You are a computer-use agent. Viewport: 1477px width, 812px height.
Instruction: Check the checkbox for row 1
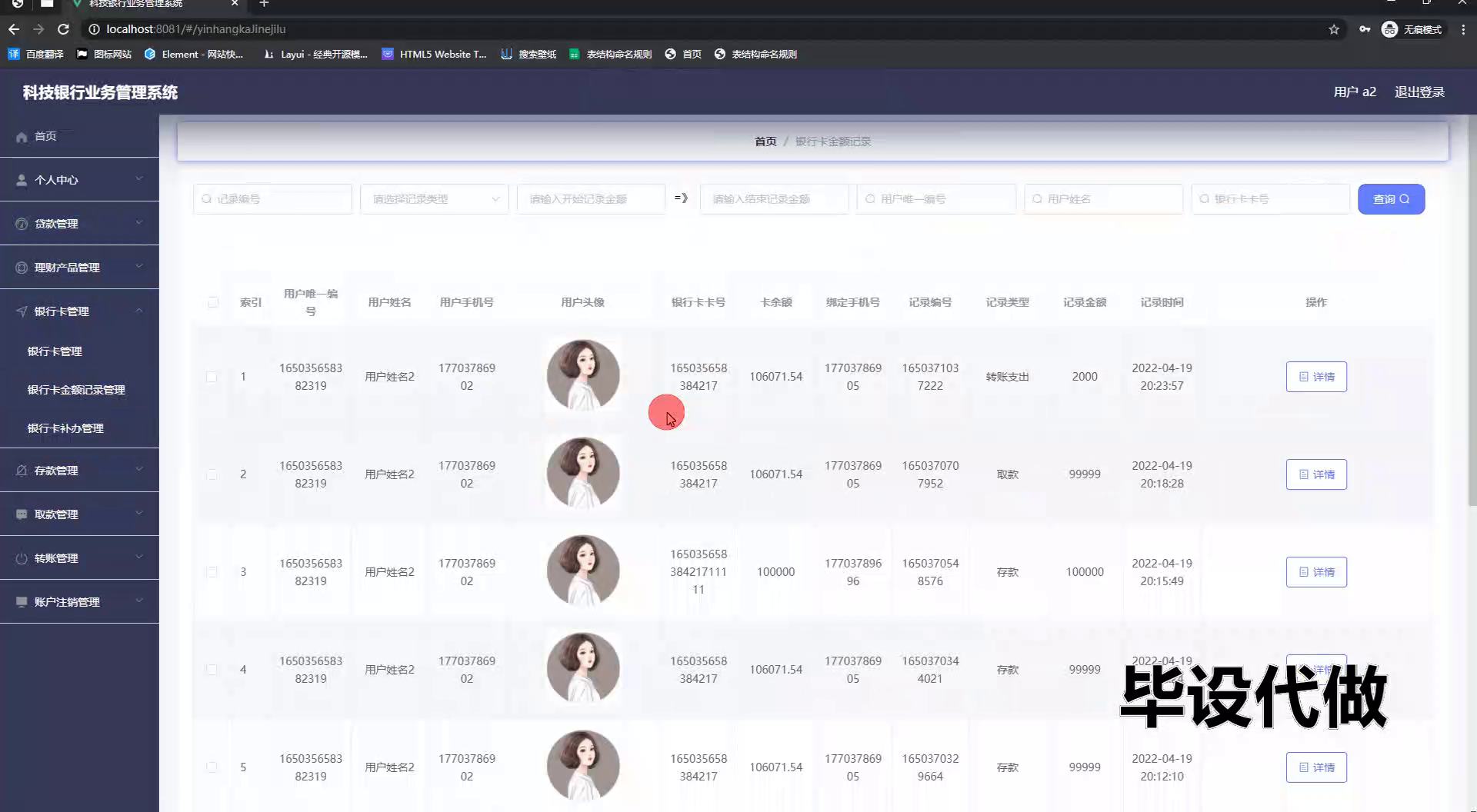(212, 377)
